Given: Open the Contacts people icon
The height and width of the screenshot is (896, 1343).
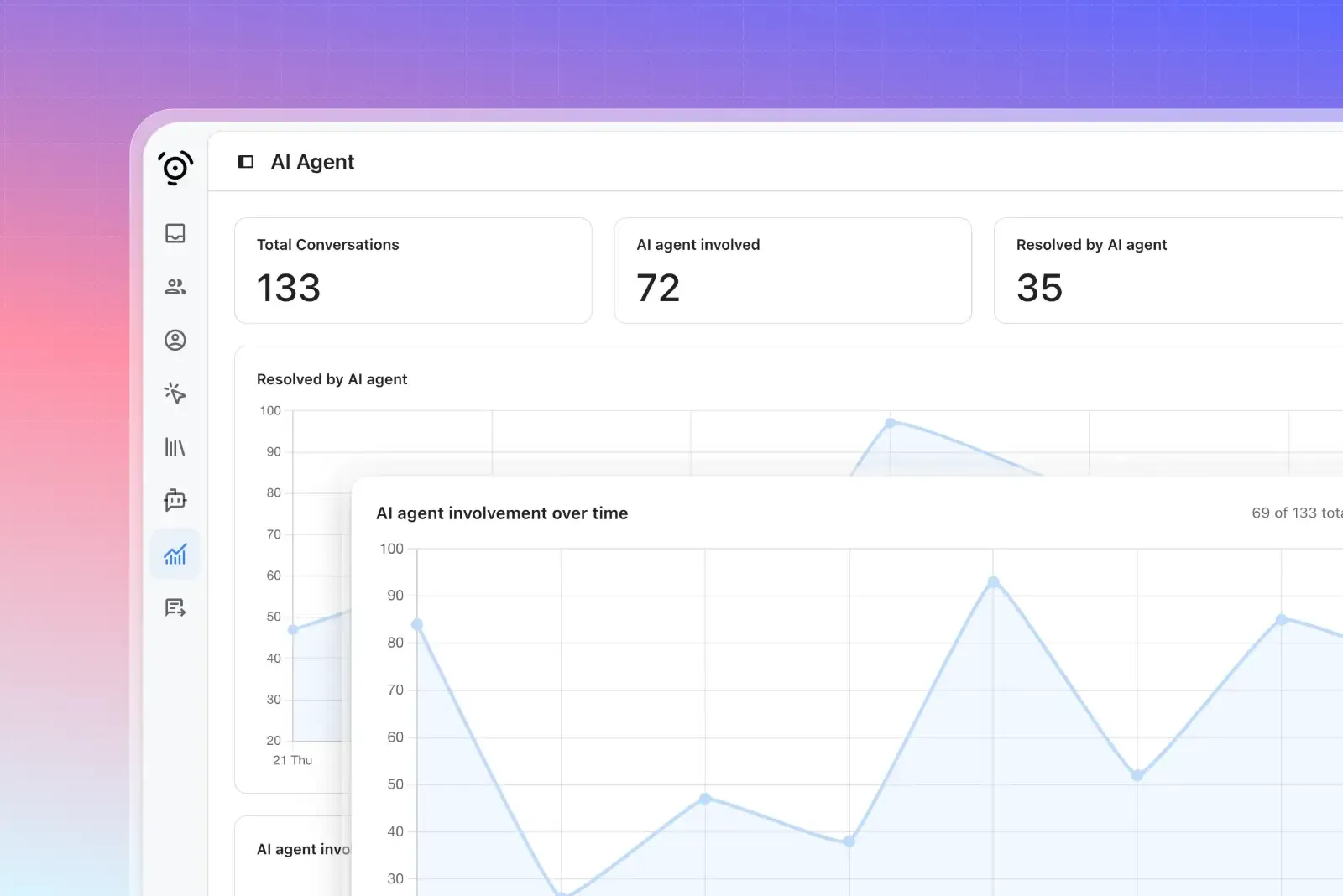Looking at the screenshot, I should 175,287.
